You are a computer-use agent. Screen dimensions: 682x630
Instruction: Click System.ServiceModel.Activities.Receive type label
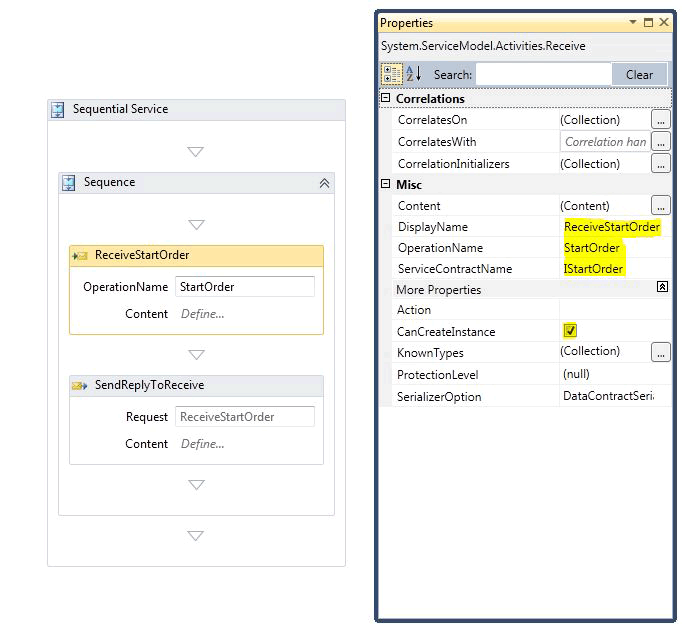pos(483,46)
